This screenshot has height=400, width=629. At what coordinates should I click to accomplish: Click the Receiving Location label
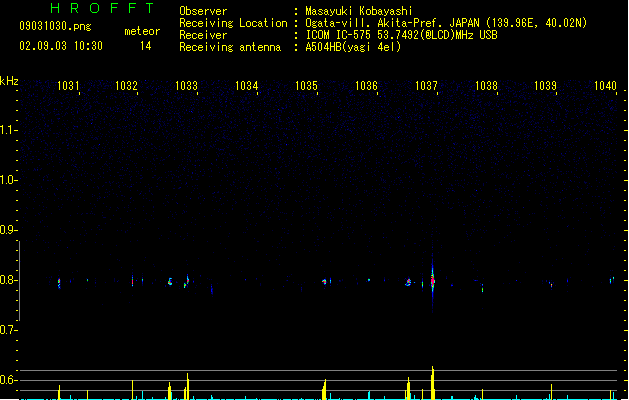[233, 23]
